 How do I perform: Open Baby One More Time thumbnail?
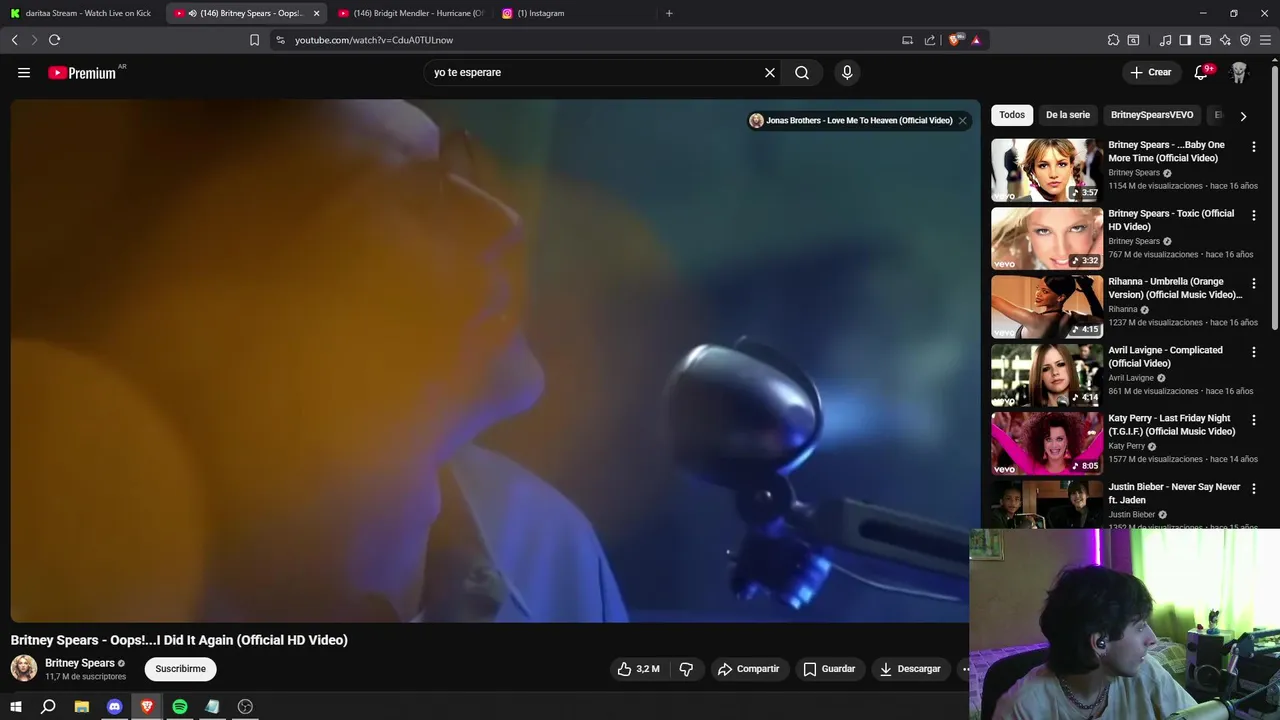[1047, 170]
